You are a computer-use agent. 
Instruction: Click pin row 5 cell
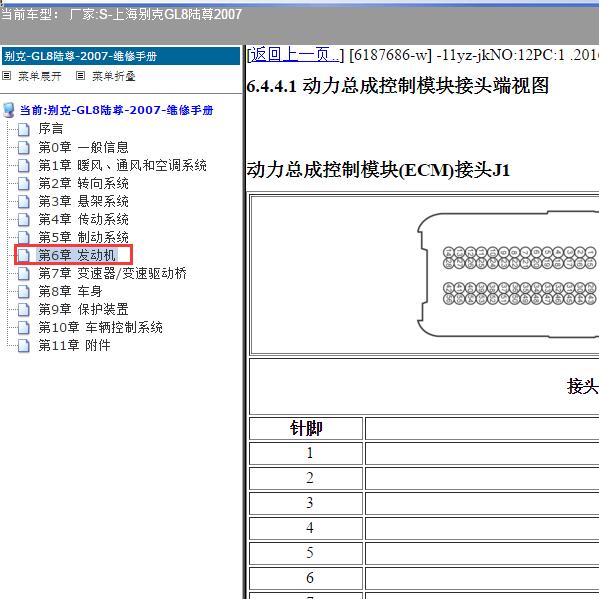click(306, 553)
